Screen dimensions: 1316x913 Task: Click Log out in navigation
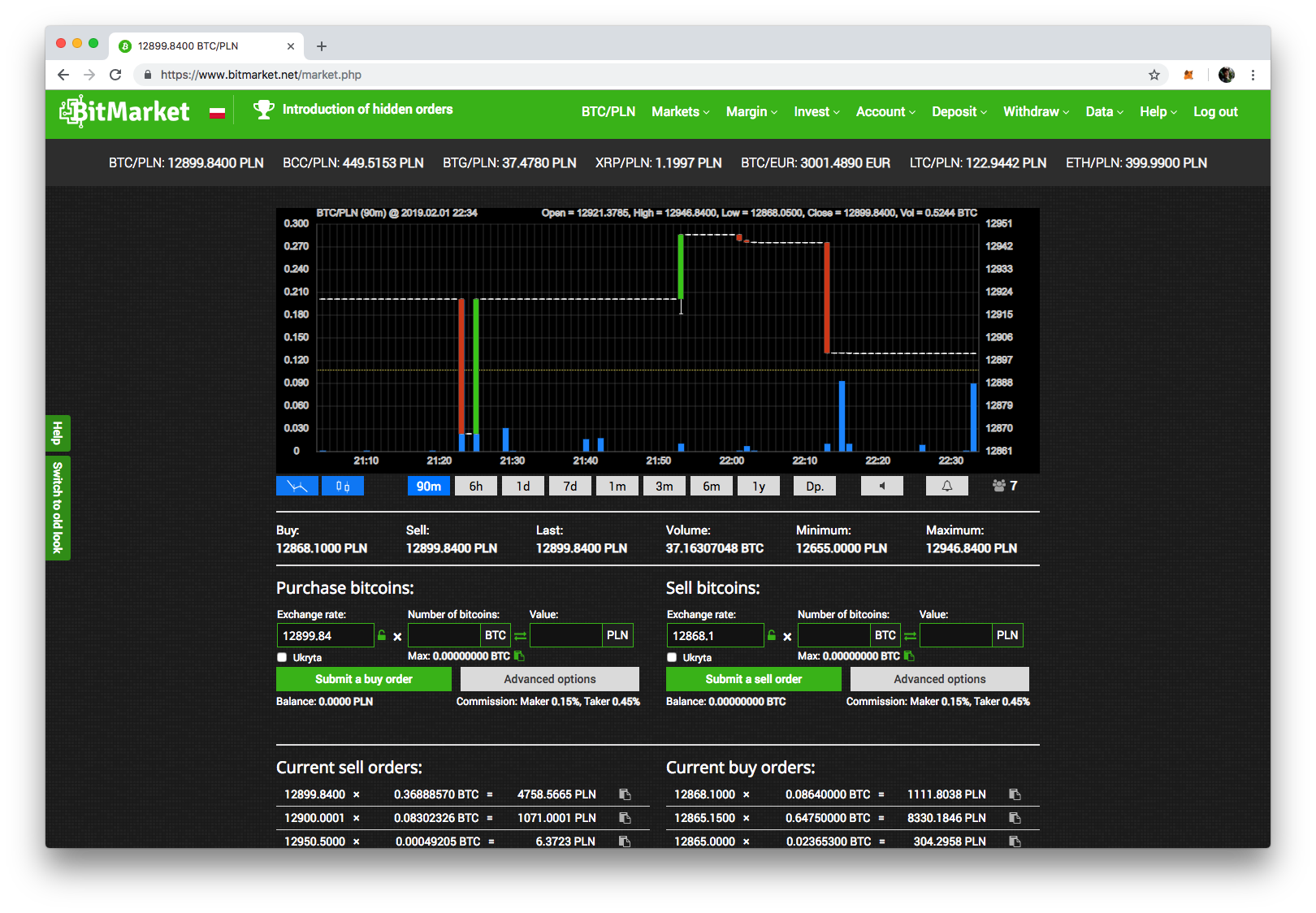click(1215, 112)
